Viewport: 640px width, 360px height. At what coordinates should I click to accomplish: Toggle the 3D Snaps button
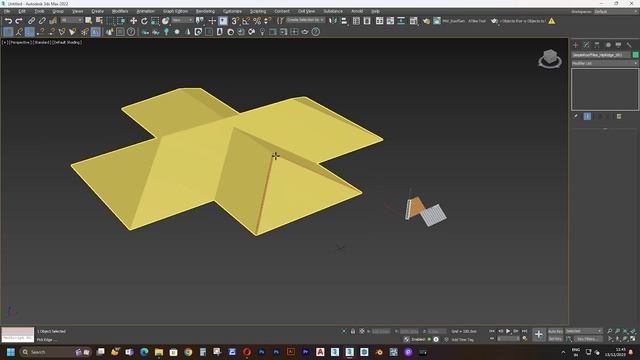236,21
